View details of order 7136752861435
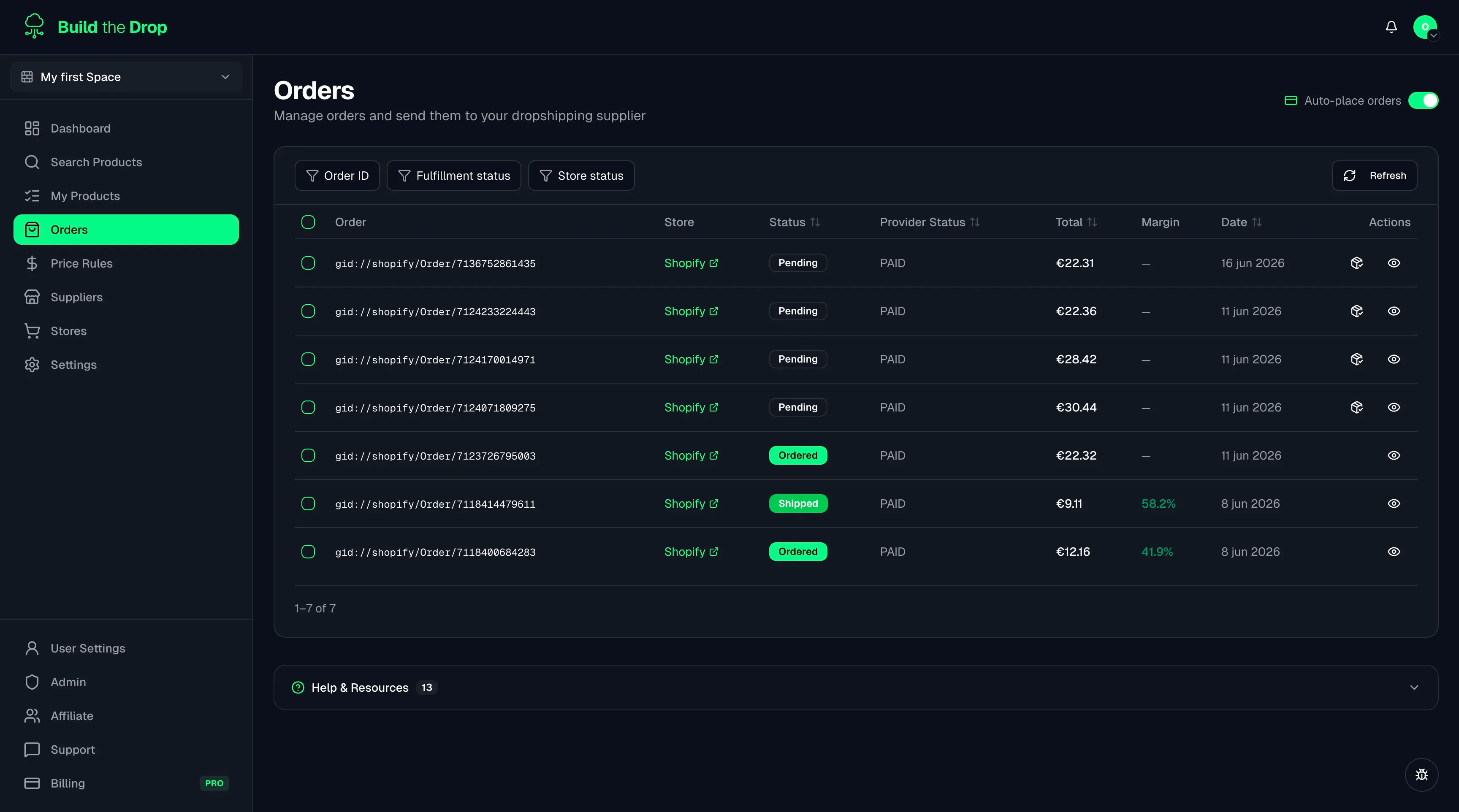The image size is (1459, 812). (x=1394, y=263)
